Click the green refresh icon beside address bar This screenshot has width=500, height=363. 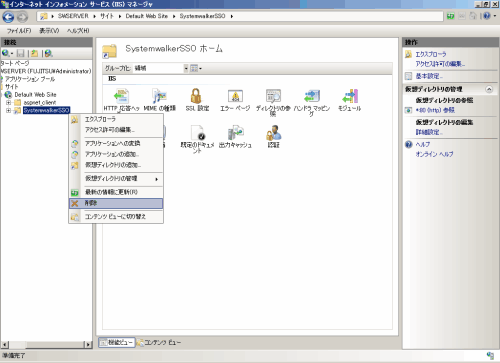[451, 16]
